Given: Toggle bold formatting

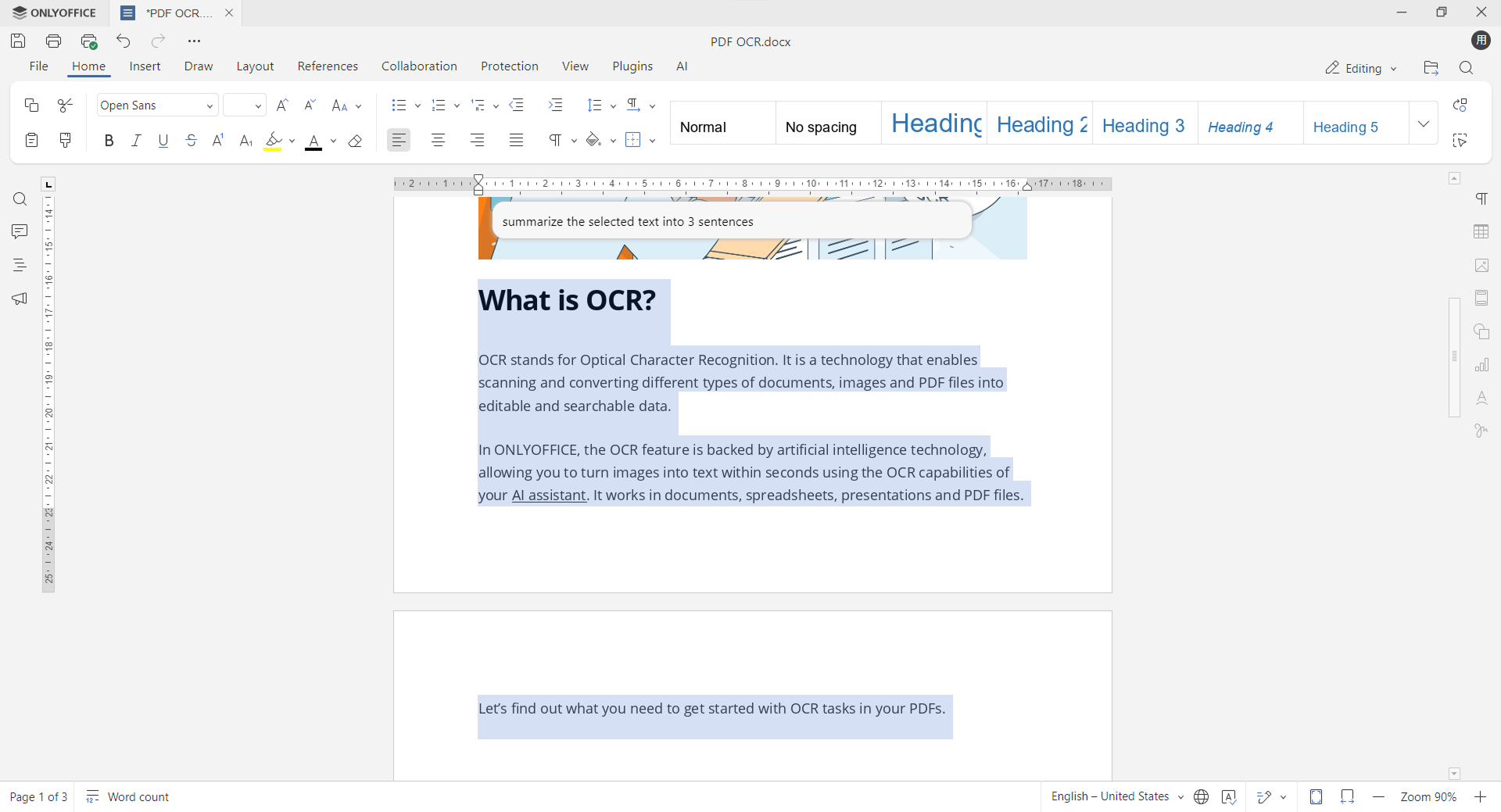Looking at the screenshot, I should coord(109,141).
